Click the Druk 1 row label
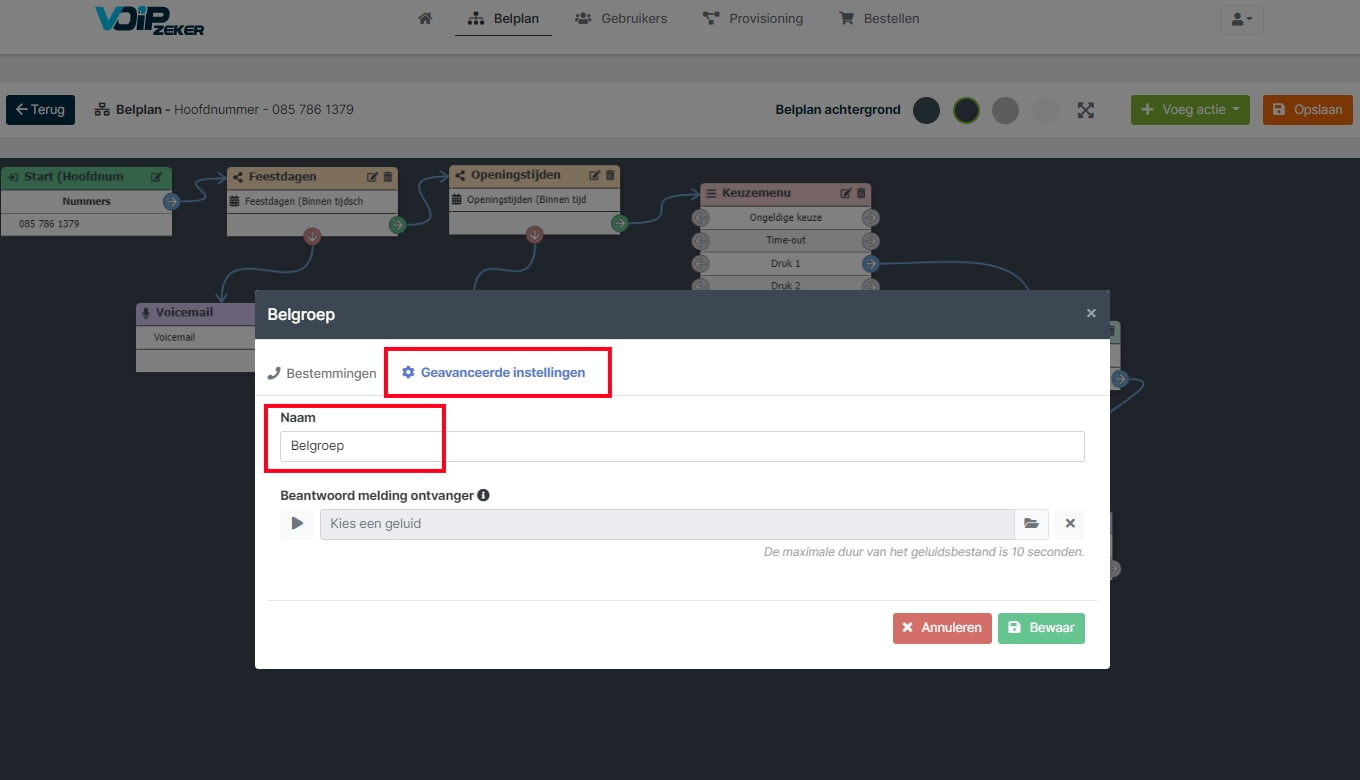1360x780 pixels. (785, 264)
